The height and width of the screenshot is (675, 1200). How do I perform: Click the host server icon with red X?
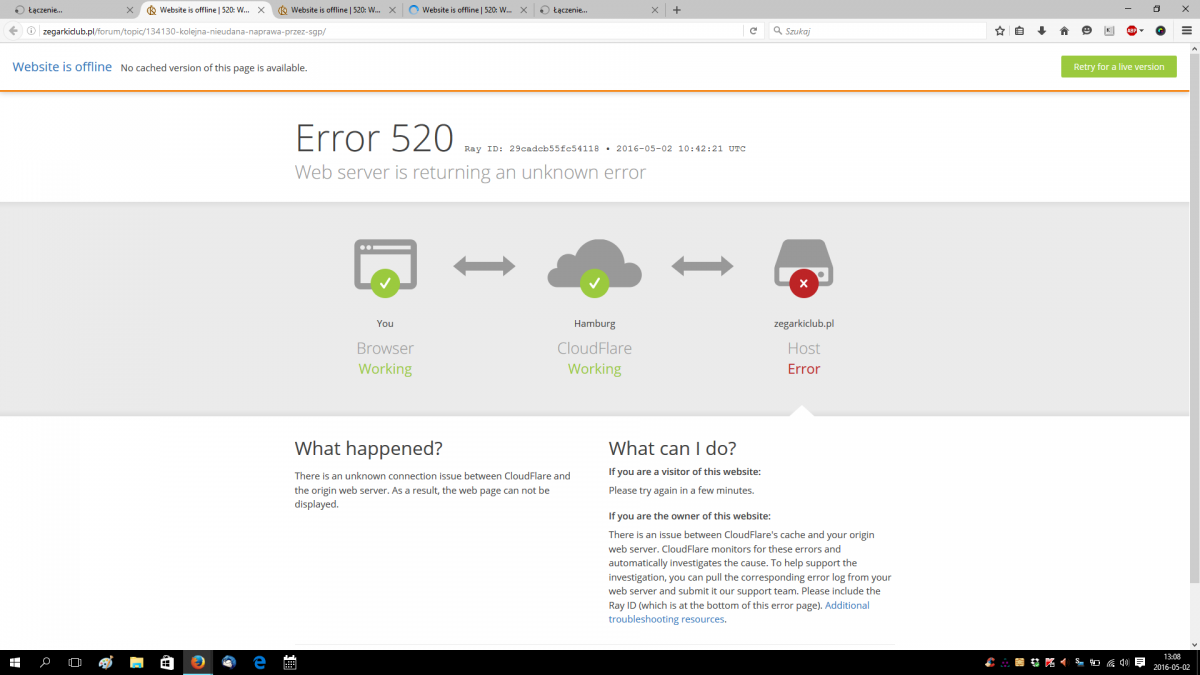coord(804,267)
